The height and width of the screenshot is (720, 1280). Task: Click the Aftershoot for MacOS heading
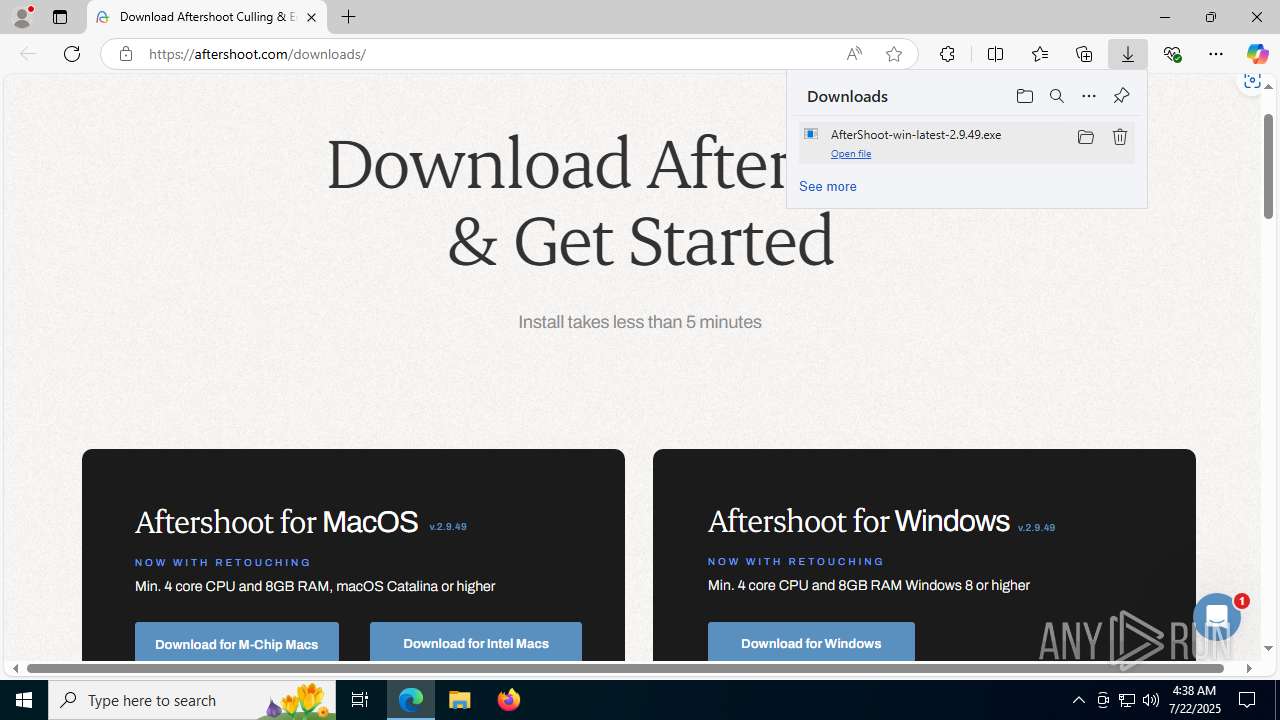pyautogui.click(x=276, y=522)
